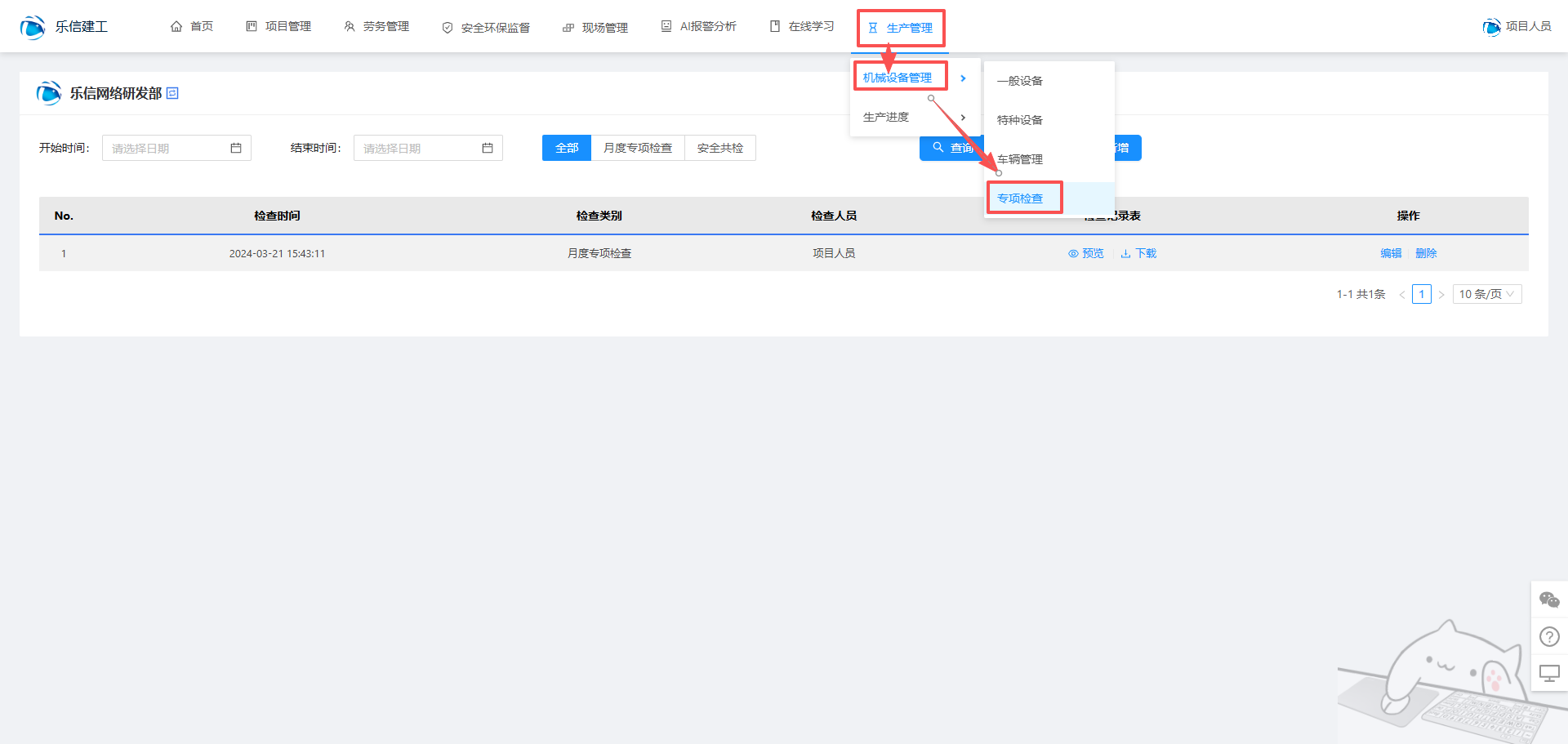Image resolution: width=1568 pixels, height=744 pixels.
Task: Click the 项目人员 user avatar icon
Action: [x=1491, y=27]
